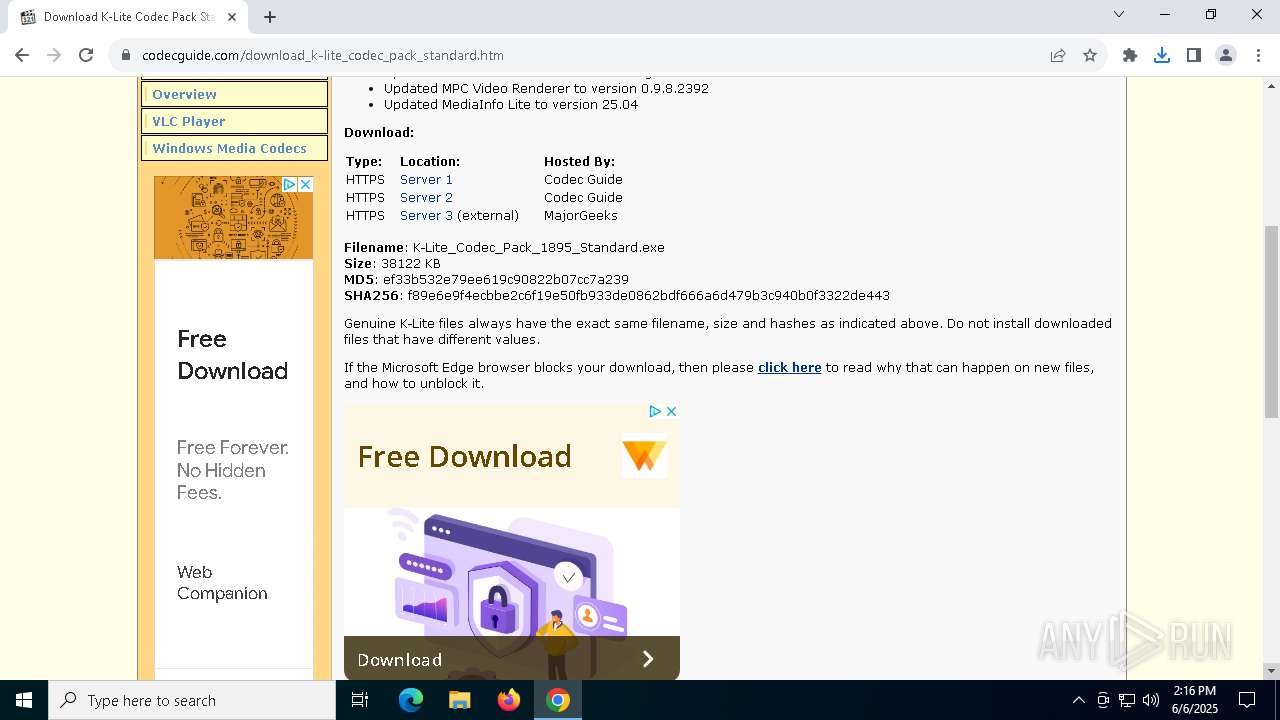The width and height of the screenshot is (1280, 720).
Task: Click the Chrome taskbar icon
Action: tap(558, 700)
